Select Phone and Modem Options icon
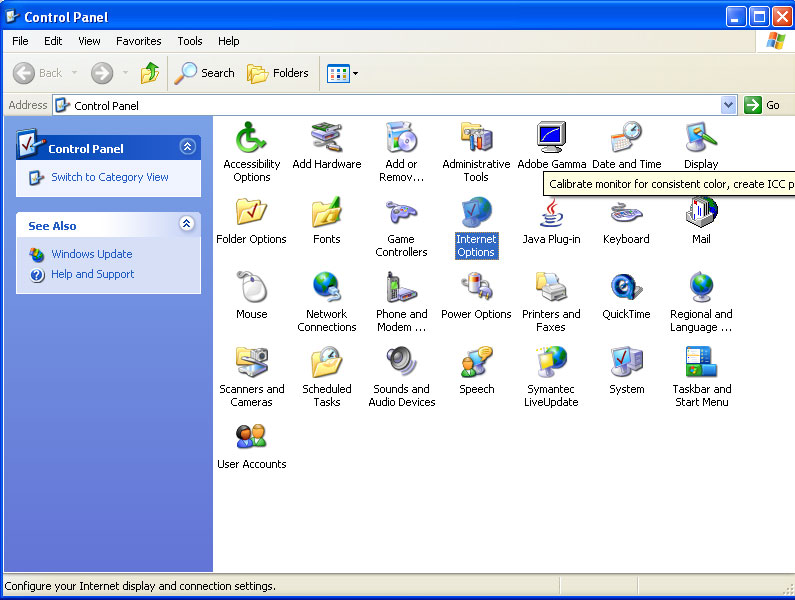Viewport: 795px width, 600px height. tap(401, 302)
